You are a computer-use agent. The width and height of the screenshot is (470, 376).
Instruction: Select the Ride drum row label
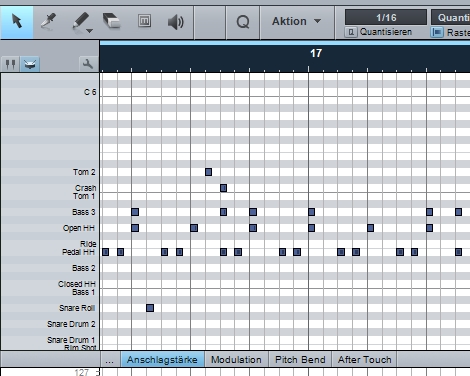coord(88,244)
